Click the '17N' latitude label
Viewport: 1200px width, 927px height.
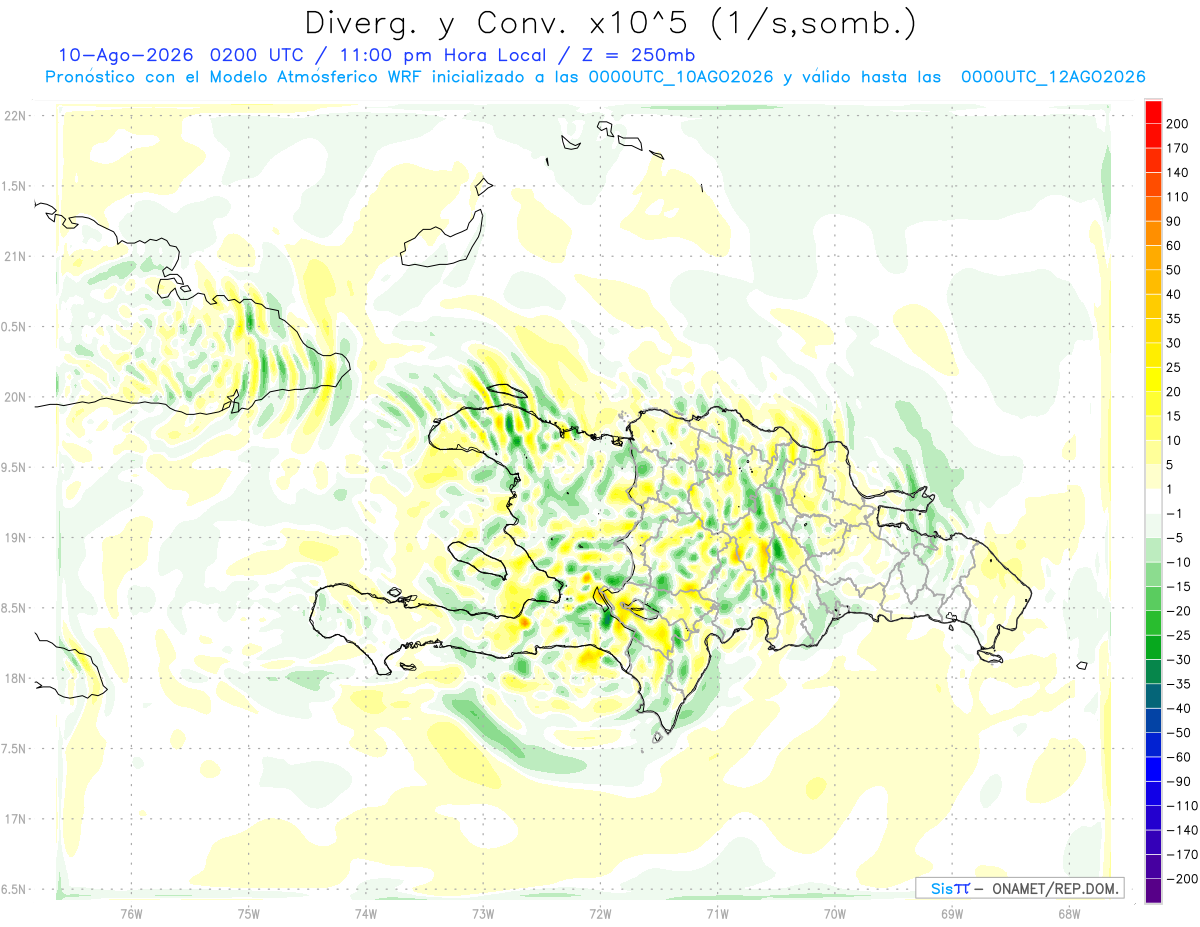15,819
